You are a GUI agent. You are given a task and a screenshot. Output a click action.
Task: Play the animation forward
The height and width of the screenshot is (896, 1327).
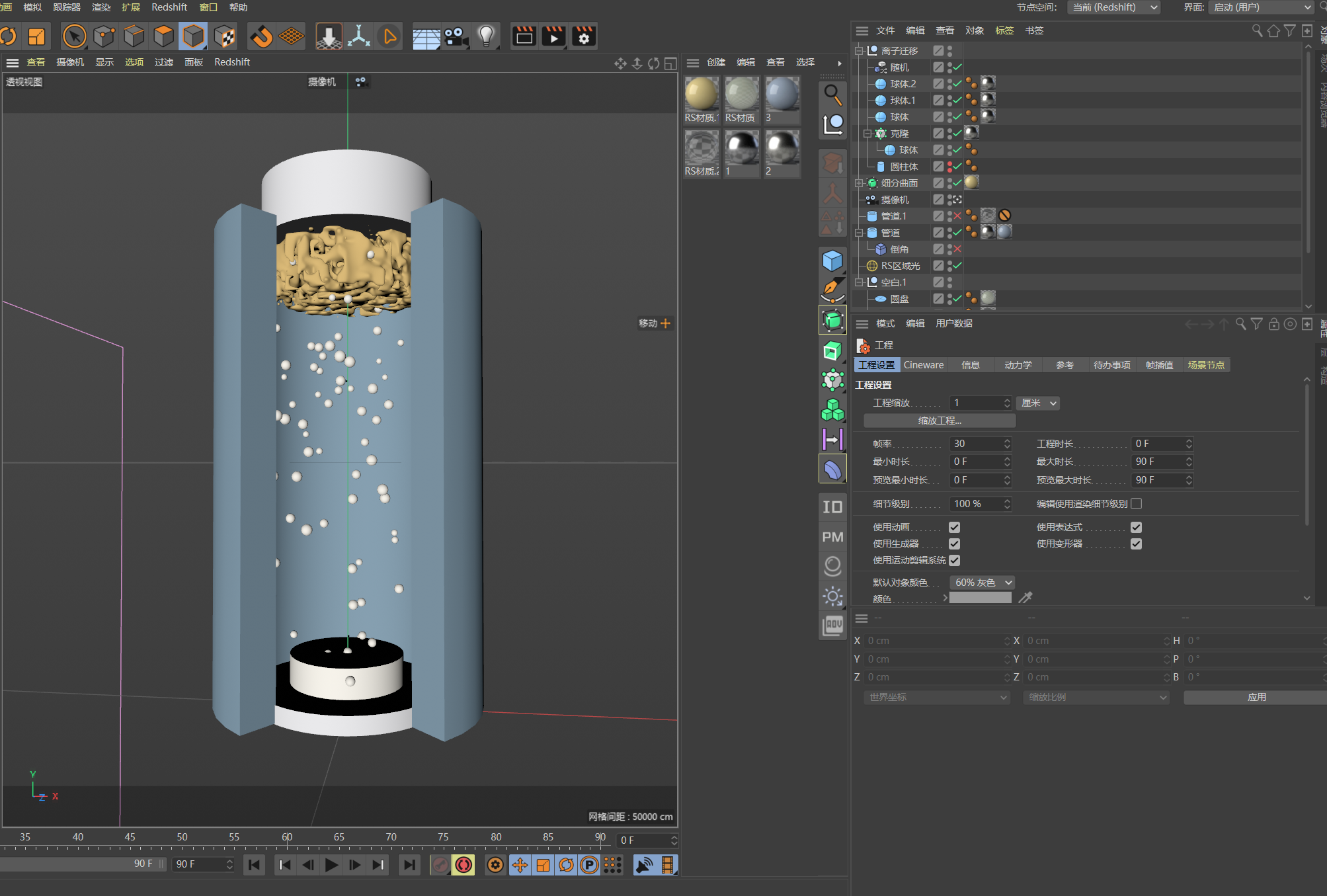(331, 865)
